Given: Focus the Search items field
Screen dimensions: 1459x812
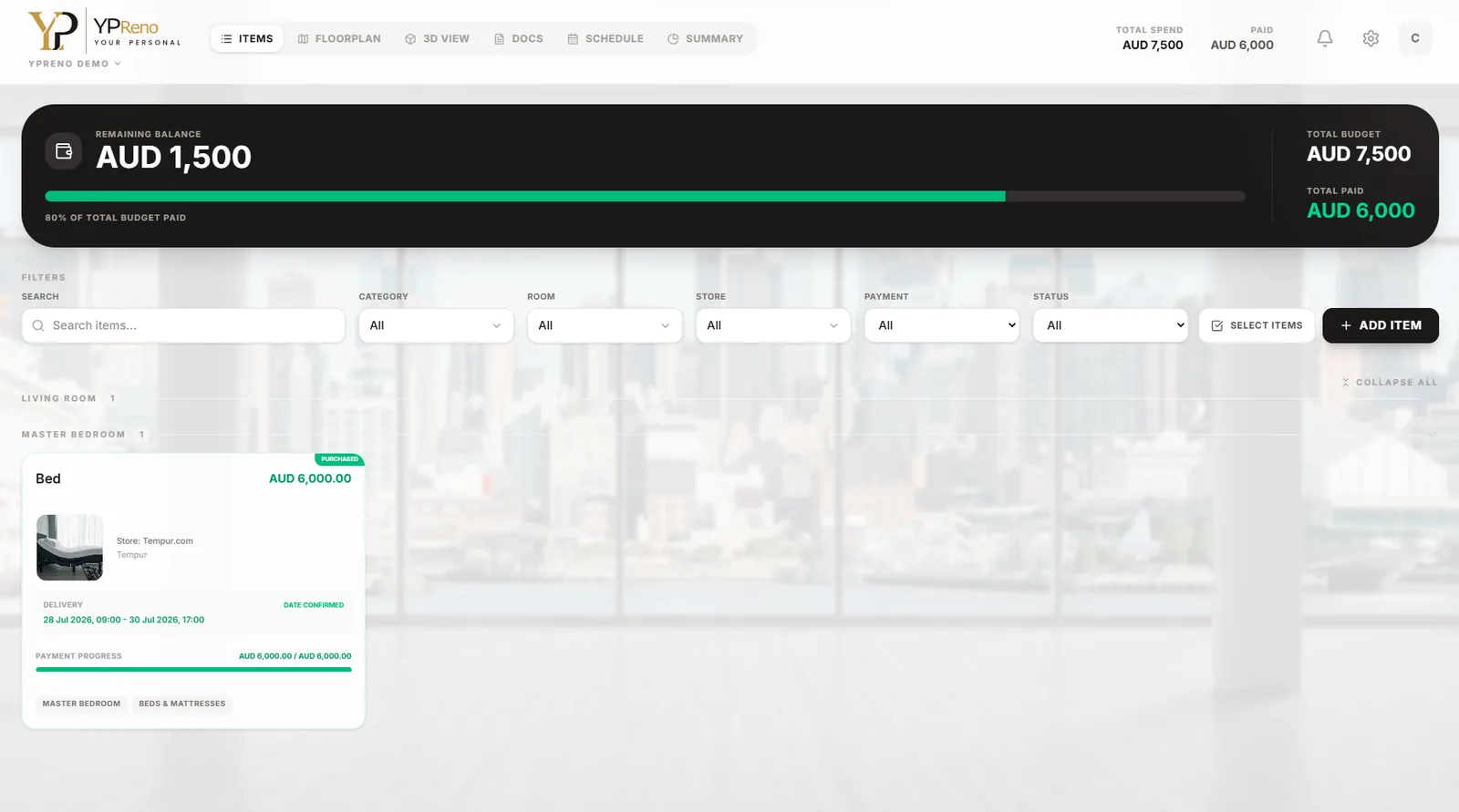Looking at the screenshot, I should (183, 325).
